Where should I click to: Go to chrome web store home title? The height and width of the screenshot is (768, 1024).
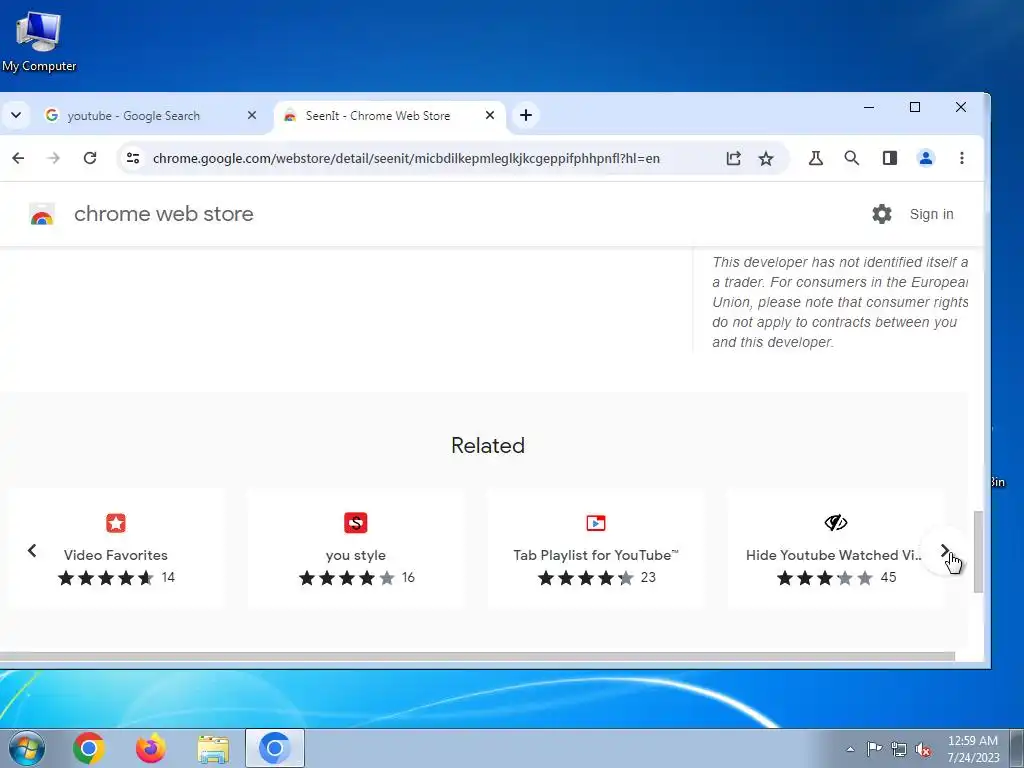(164, 214)
